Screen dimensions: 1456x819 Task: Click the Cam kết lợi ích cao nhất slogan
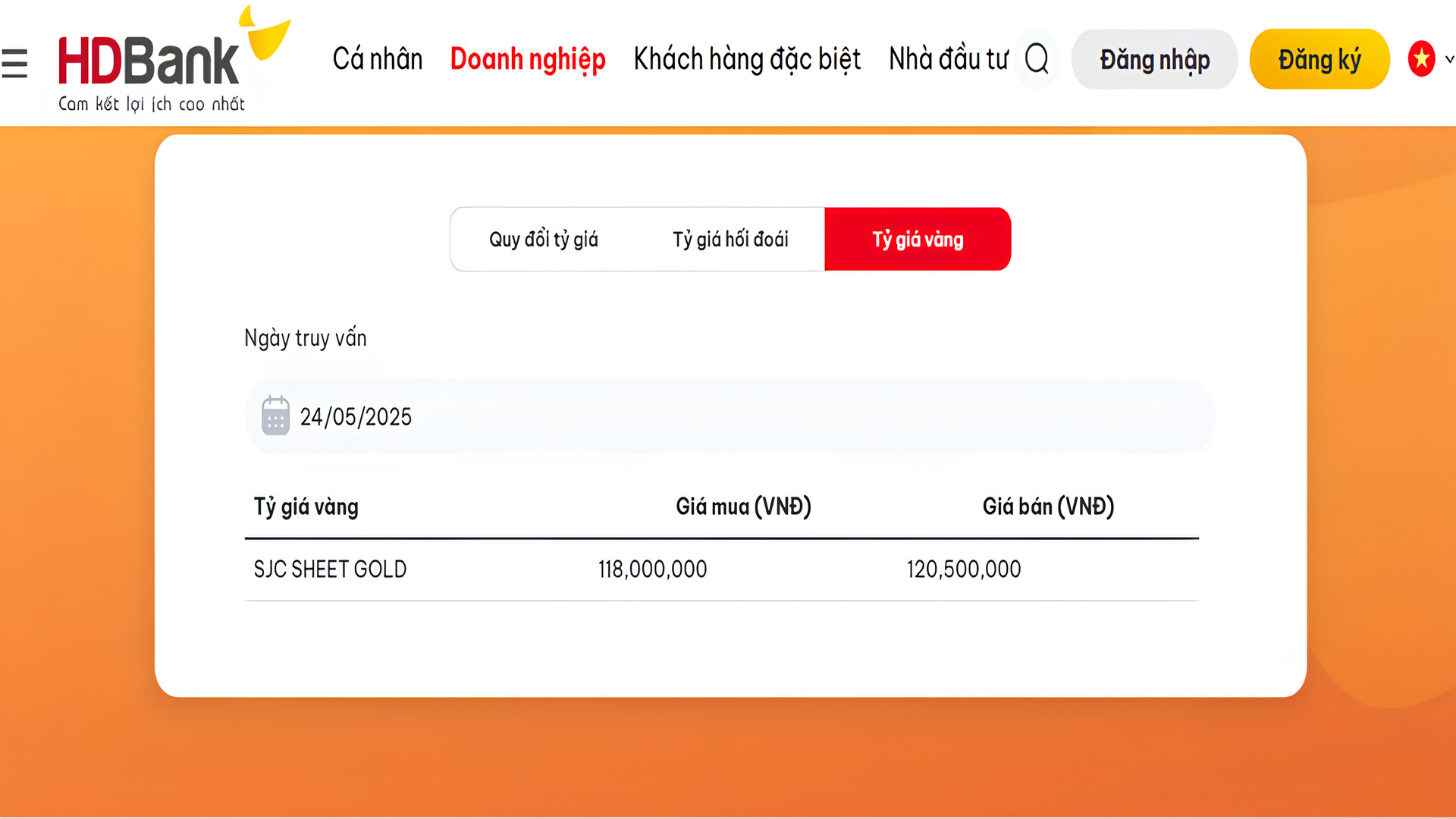152,104
